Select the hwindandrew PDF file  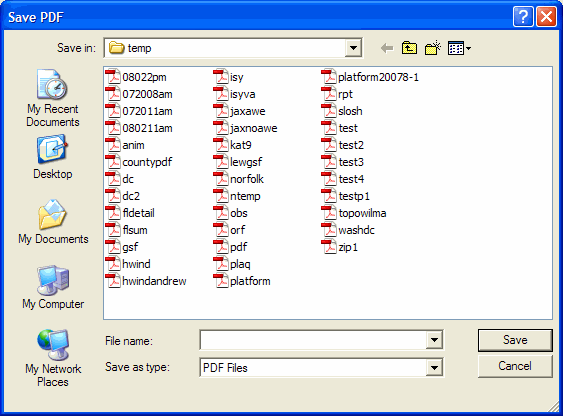tap(146, 281)
